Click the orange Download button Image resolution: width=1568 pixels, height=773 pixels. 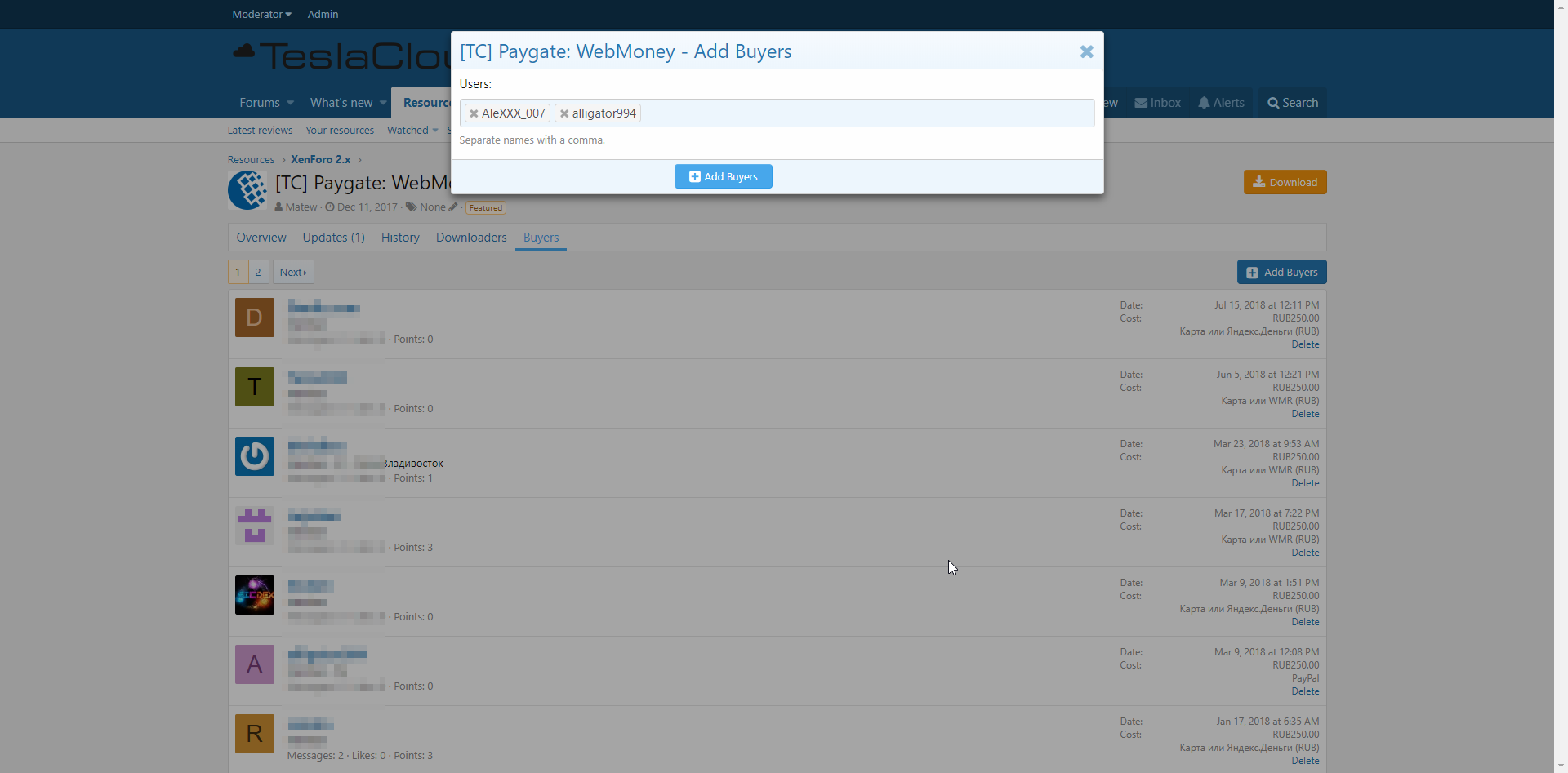click(1285, 182)
